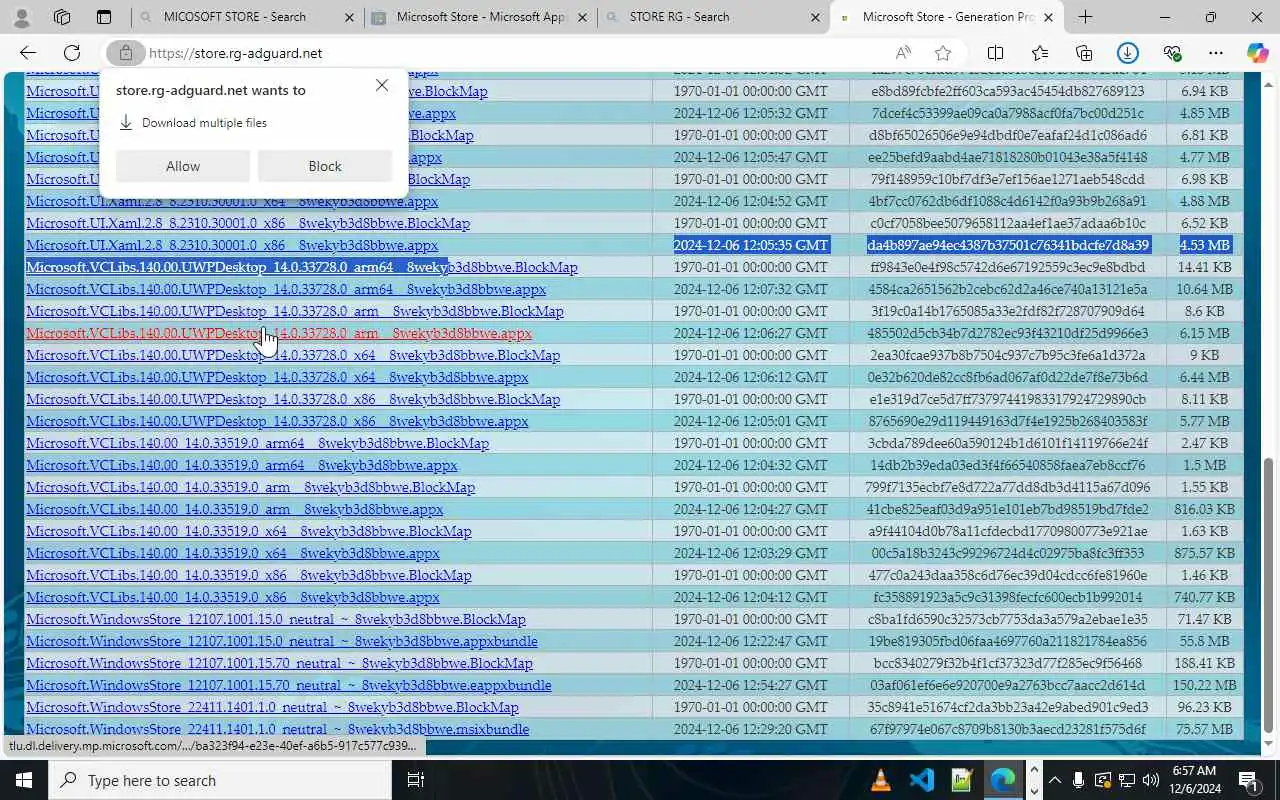
Task: Click the Windows search box
Action: (x=220, y=780)
